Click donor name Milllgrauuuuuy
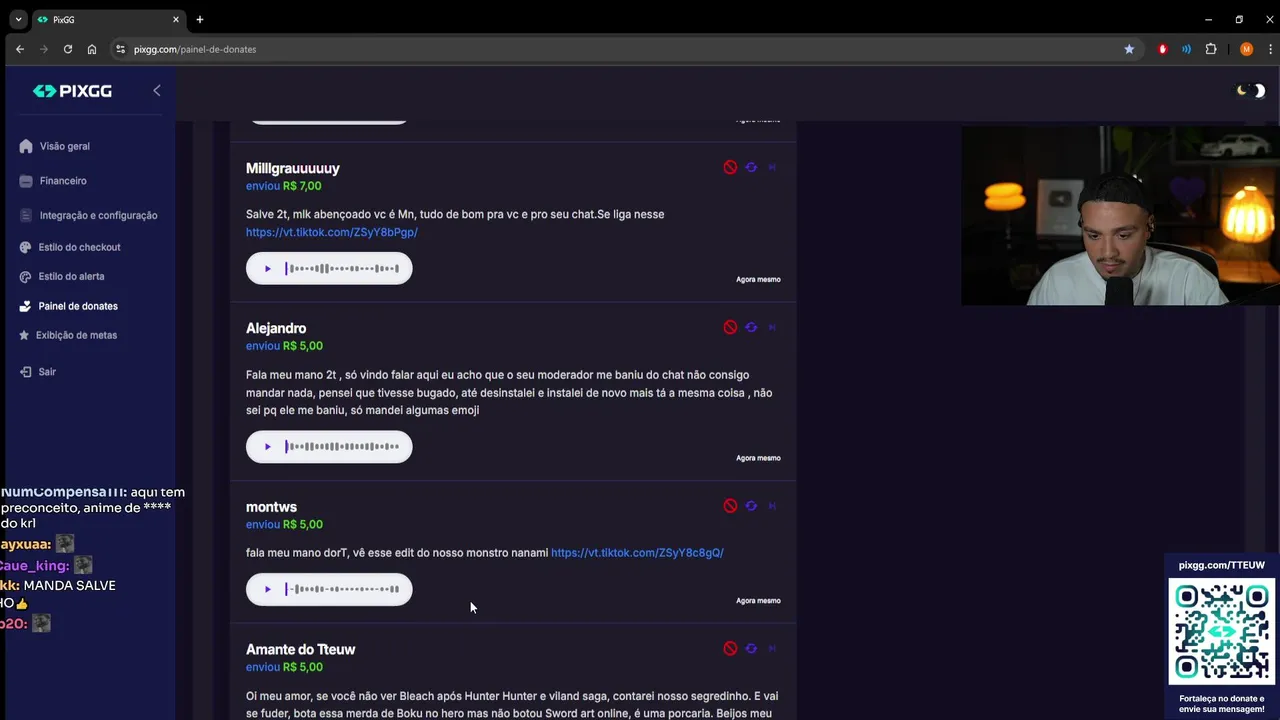This screenshot has height=720, width=1280. pyautogui.click(x=293, y=168)
